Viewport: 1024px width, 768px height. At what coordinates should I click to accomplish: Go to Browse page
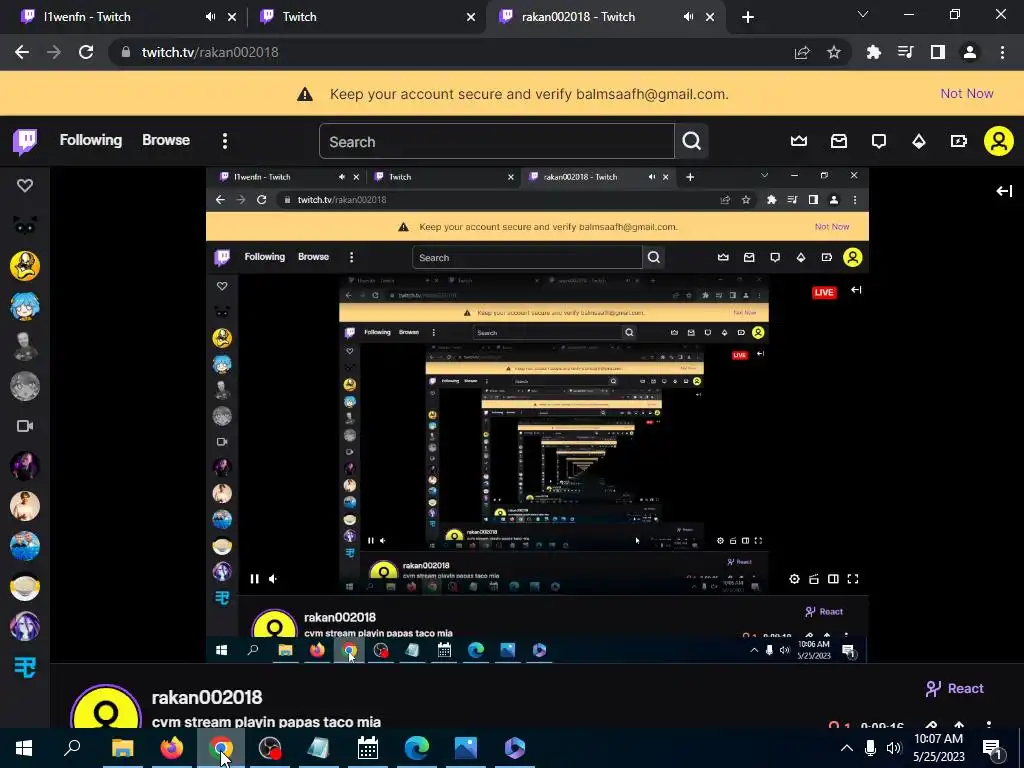[x=166, y=140]
